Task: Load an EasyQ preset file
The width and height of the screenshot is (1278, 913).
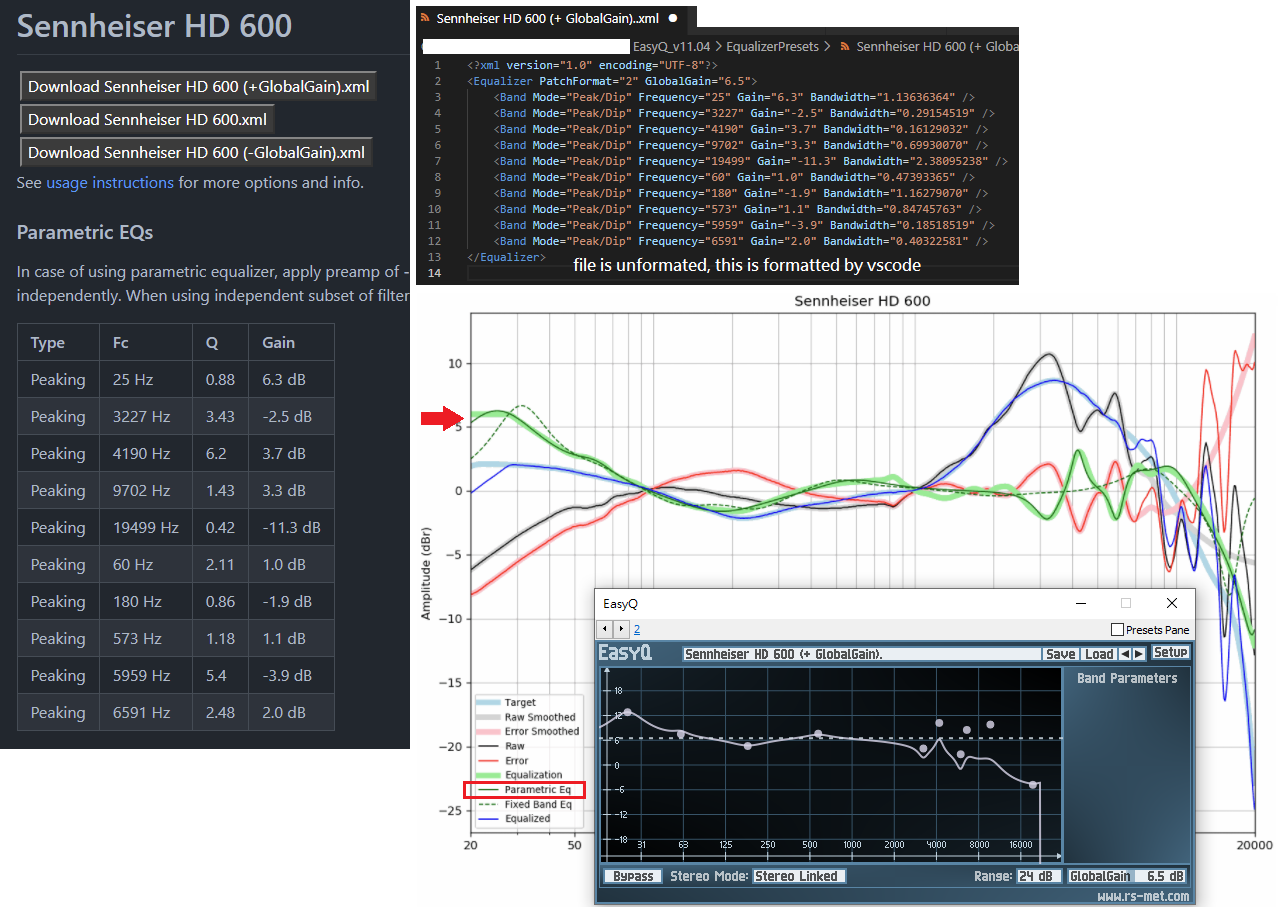Action: coord(1099,654)
